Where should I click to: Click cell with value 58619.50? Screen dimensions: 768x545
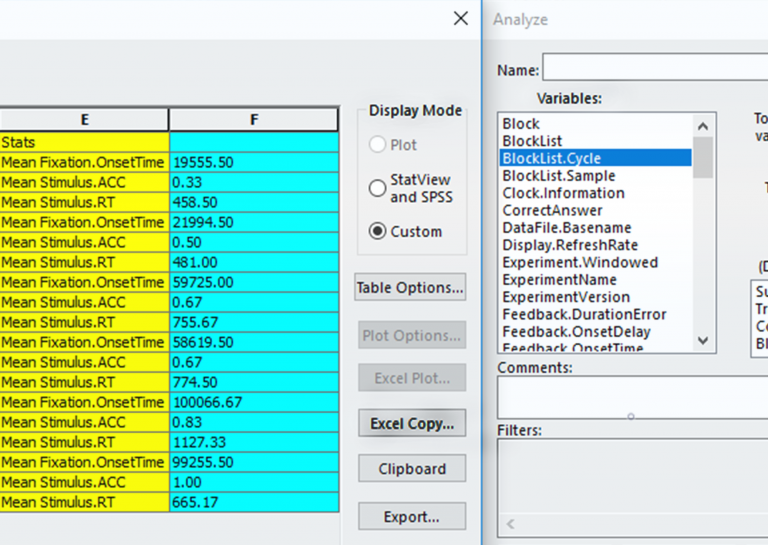[x=254, y=342]
